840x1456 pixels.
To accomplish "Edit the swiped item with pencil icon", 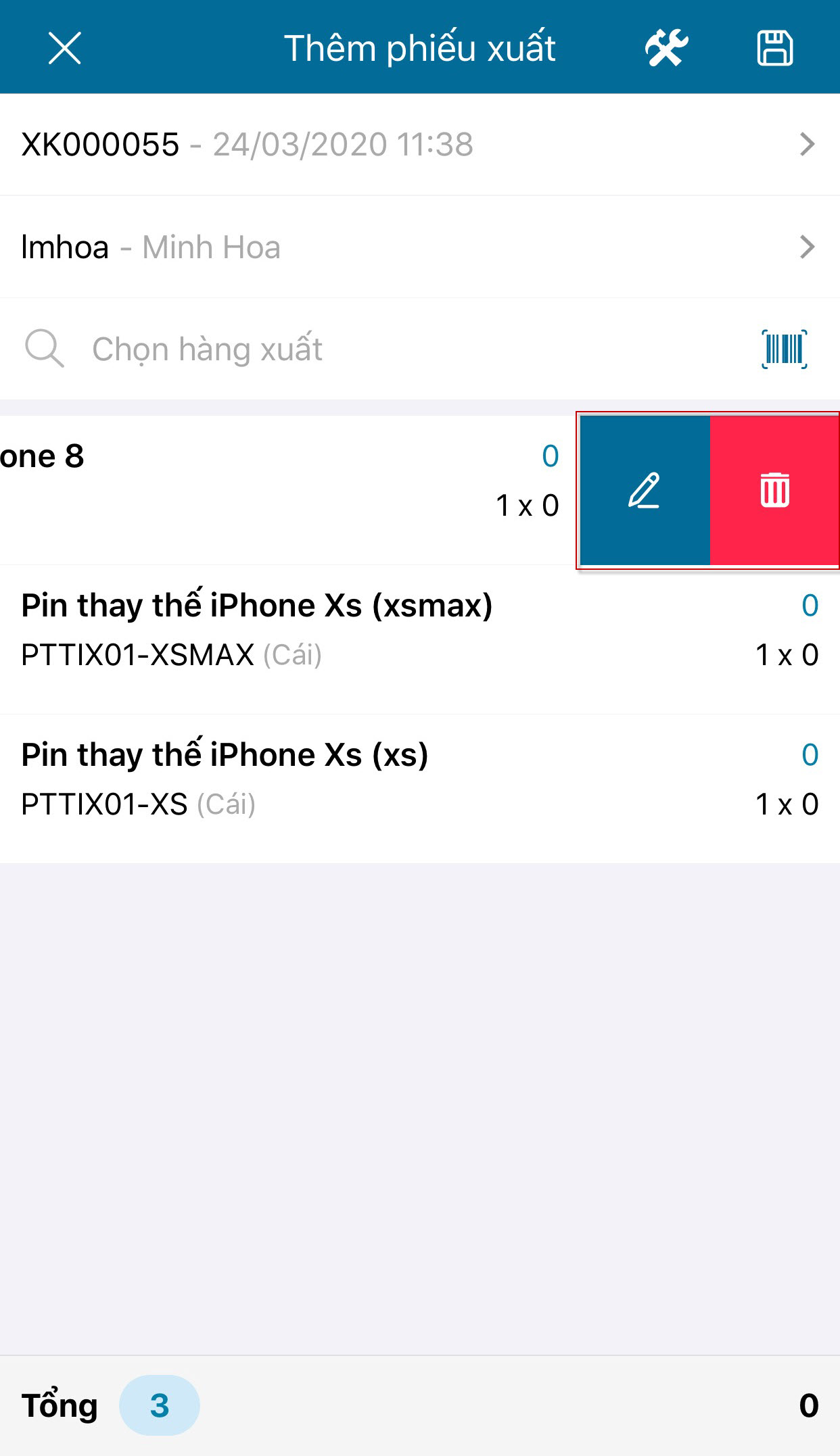I will click(x=645, y=490).
